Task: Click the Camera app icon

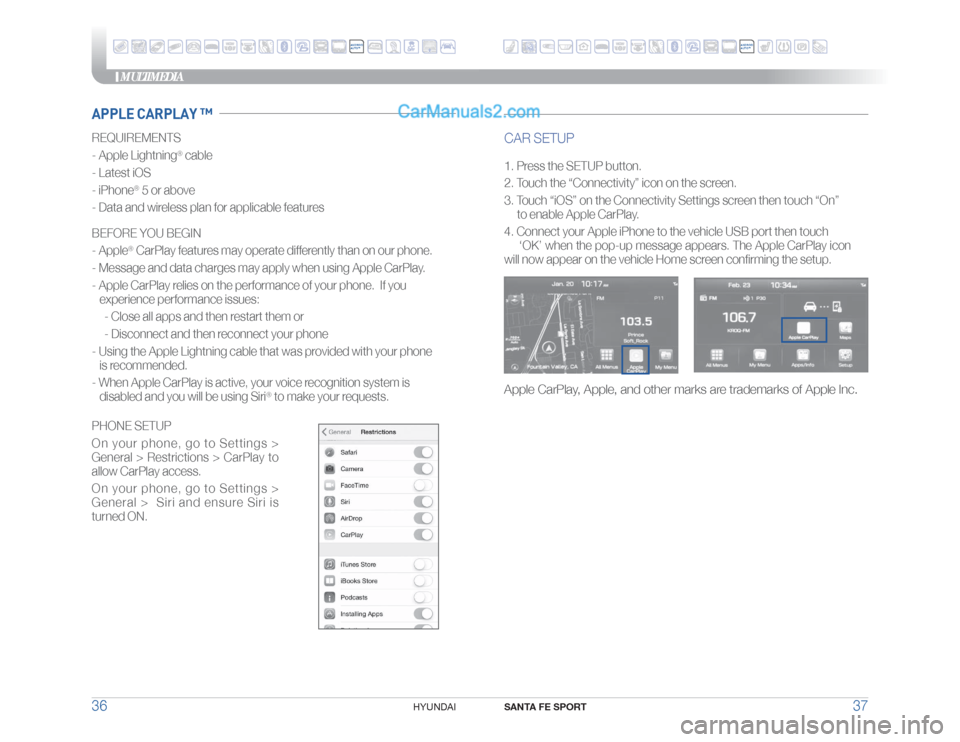Action: tap(329, 469)
